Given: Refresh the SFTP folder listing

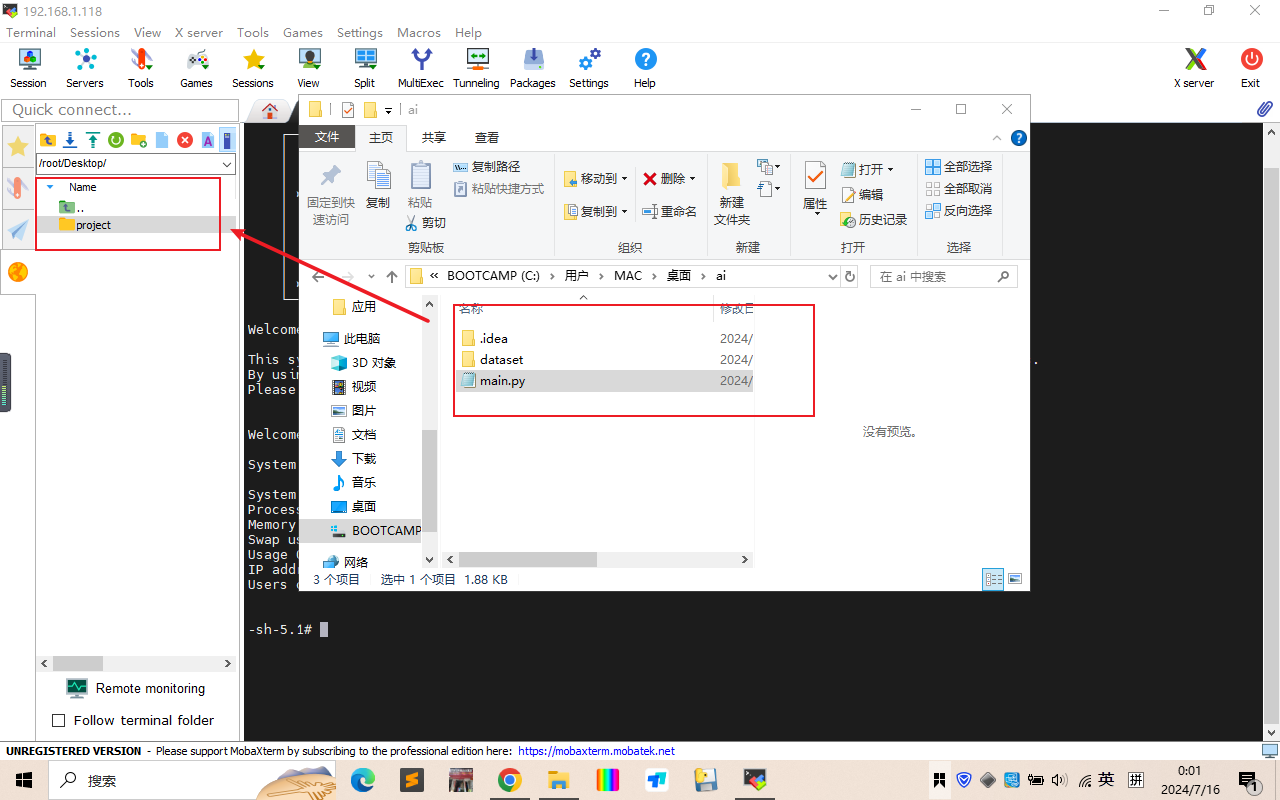Looking at the screenshot, I should pyautogui.click(x=116, y=140).
